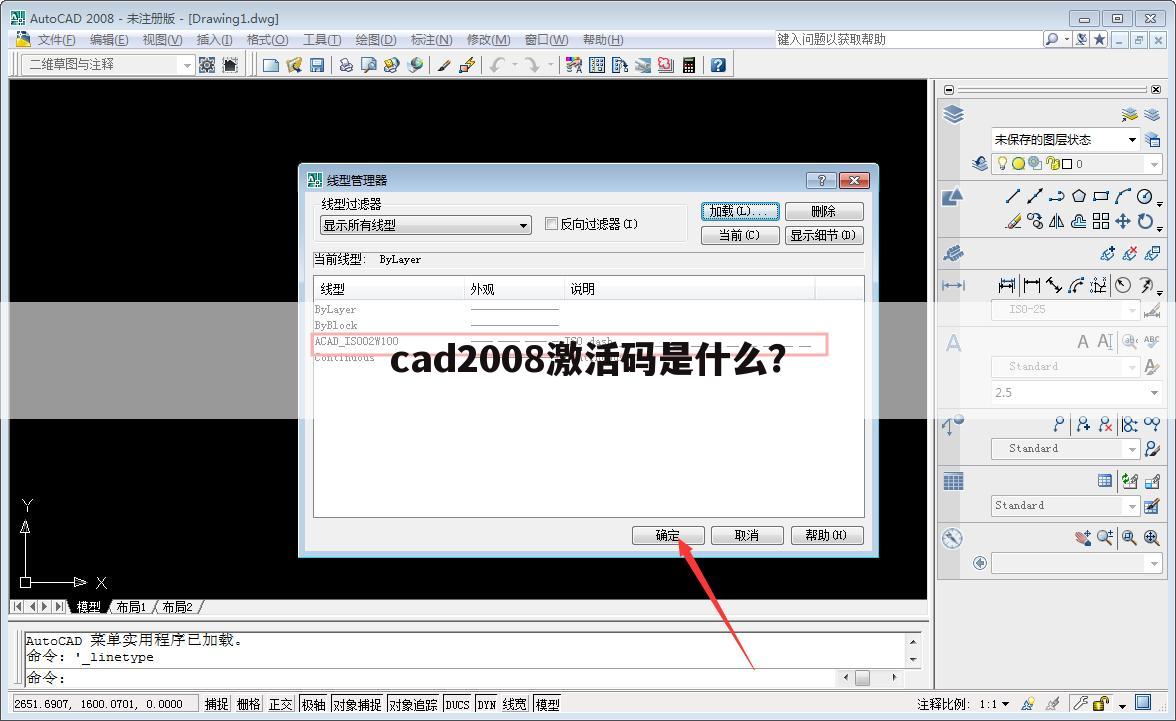Click the 当前(C) button
This screenshot has height=721, width=1176.
(x=740, y=236)
